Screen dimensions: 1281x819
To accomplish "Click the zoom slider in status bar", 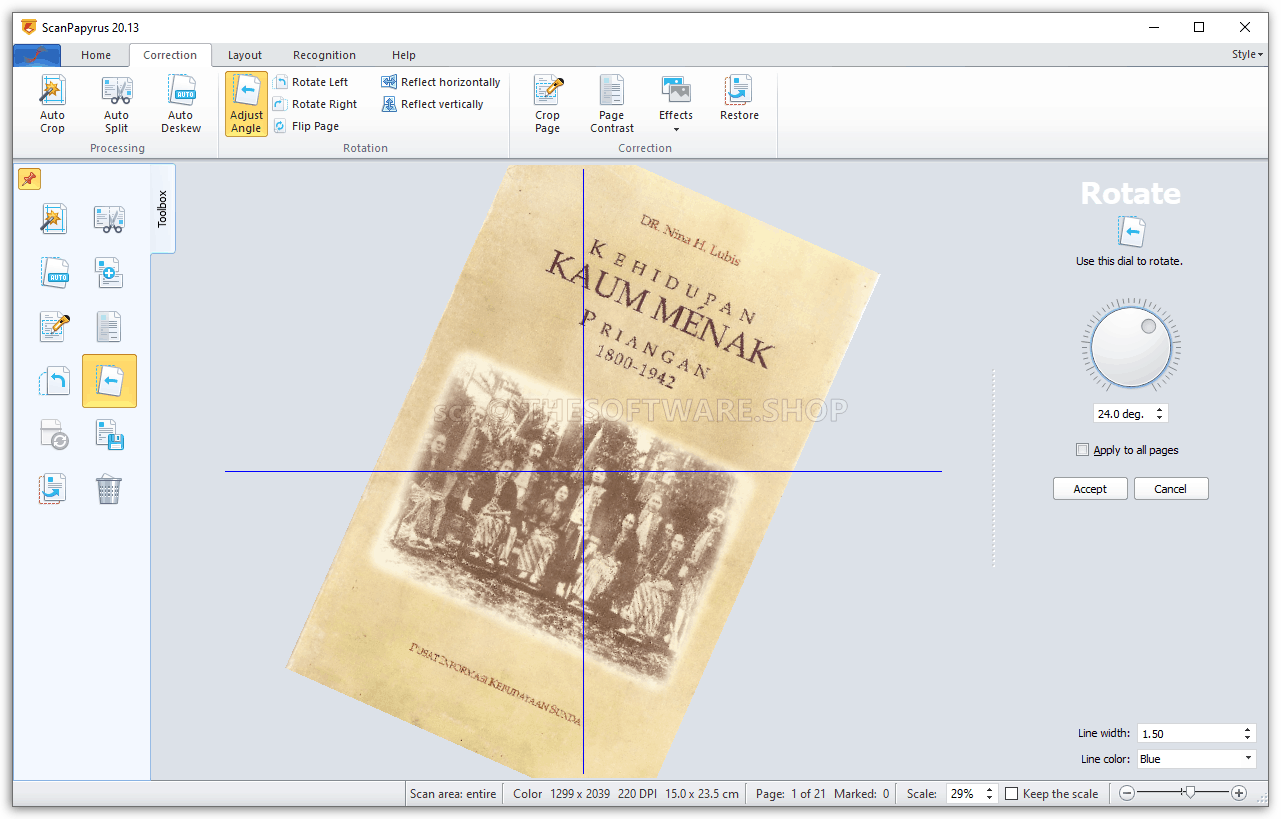I will tap(1188, 793).
